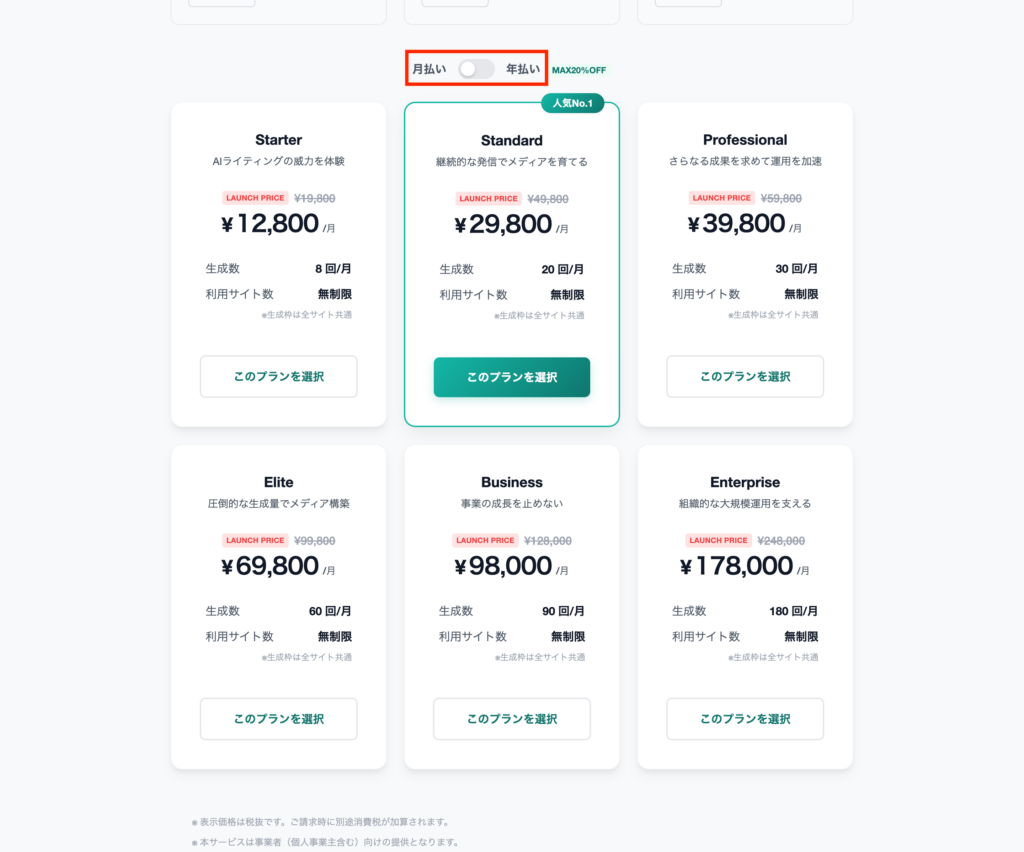Choose the Enterprise plan button
Viewport: 1024px width, 852px height.
(x=745, y=719)
